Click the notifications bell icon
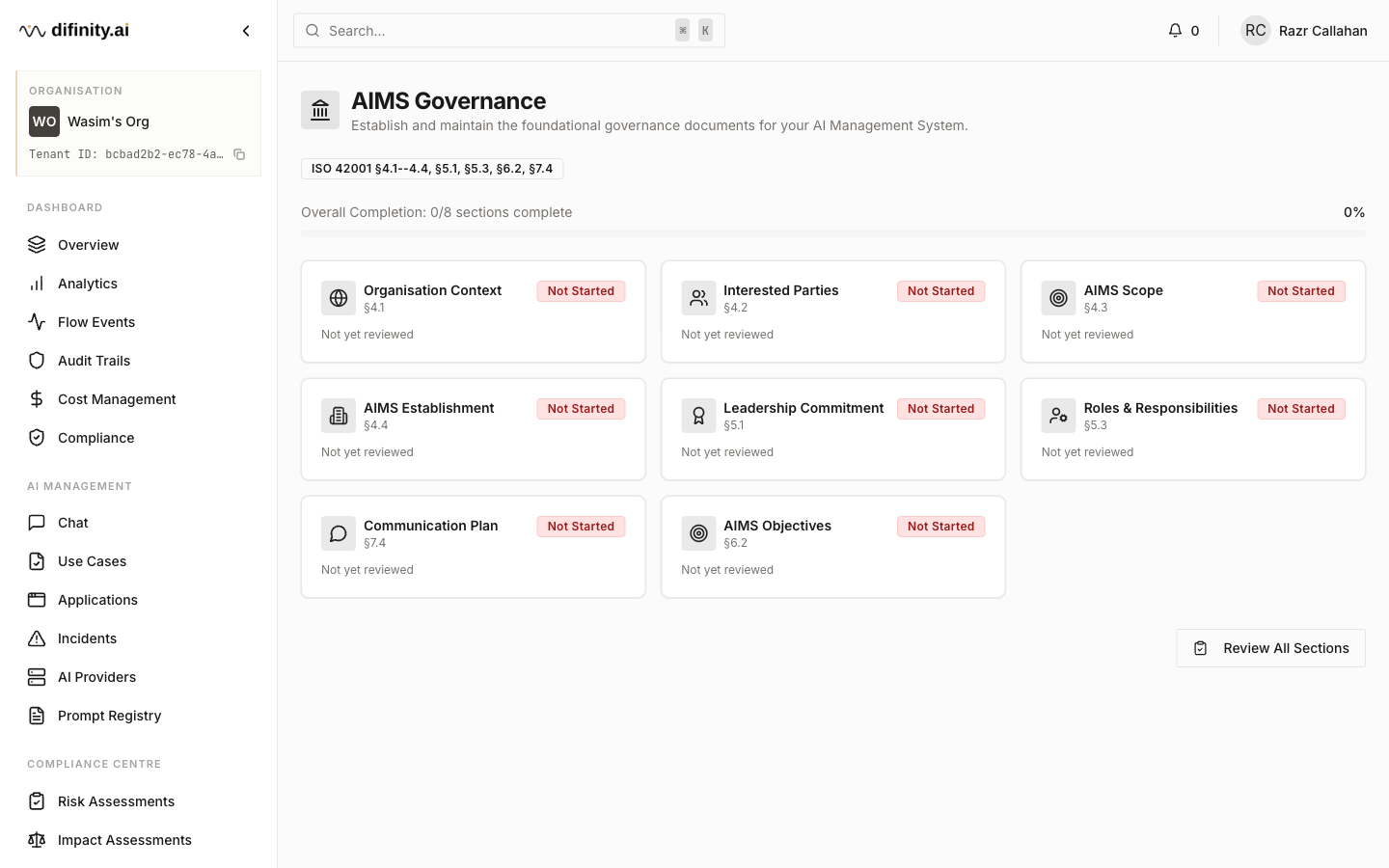Screen dimensions: 1389x868 (1175, 31)
